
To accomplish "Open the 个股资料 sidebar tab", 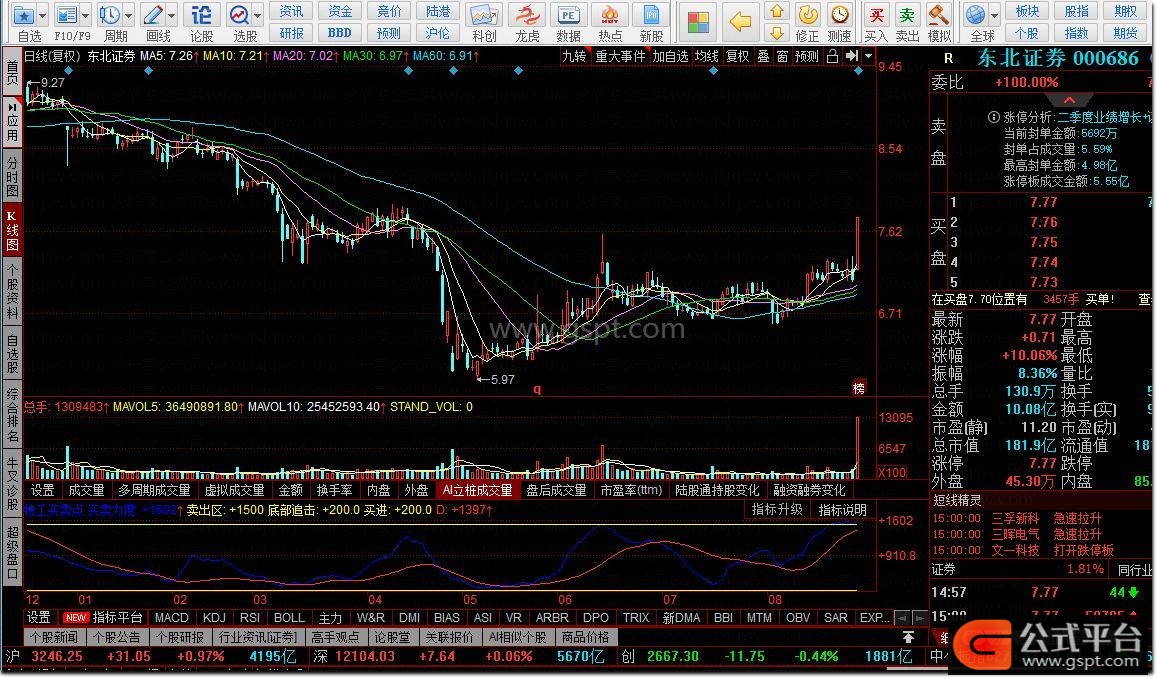I will [12, 292].
